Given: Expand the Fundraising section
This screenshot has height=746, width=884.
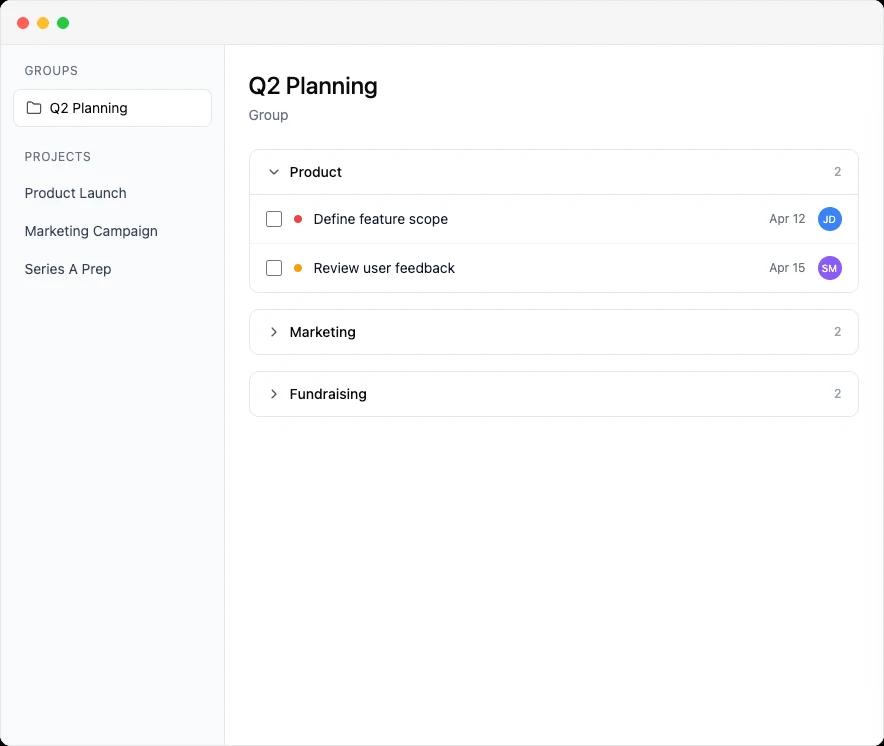Looking at the screenshot, I should [x=273, y=393].
